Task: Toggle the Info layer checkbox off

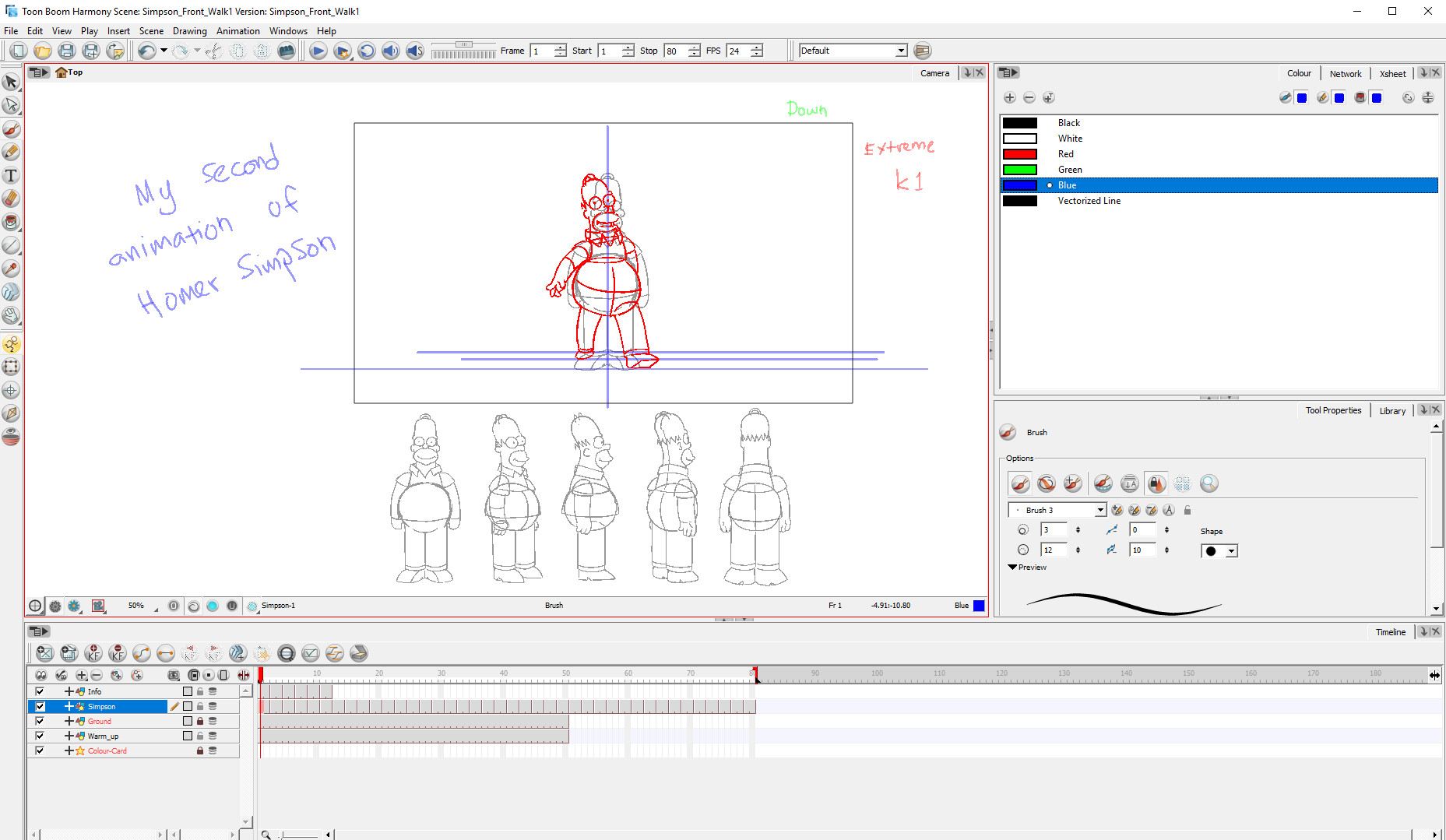Action: [40, 691]
